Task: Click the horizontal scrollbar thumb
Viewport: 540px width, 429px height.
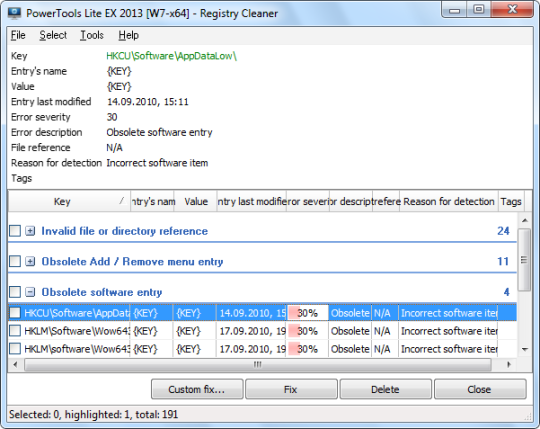Action: click(258, 364)
